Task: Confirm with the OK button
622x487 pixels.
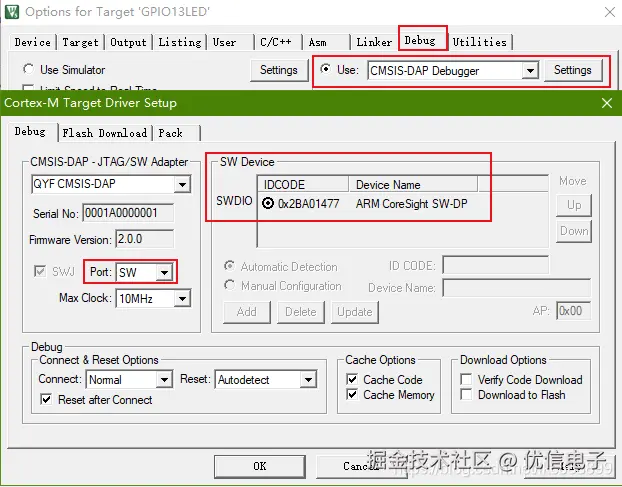Action: (x=260, y=466)
